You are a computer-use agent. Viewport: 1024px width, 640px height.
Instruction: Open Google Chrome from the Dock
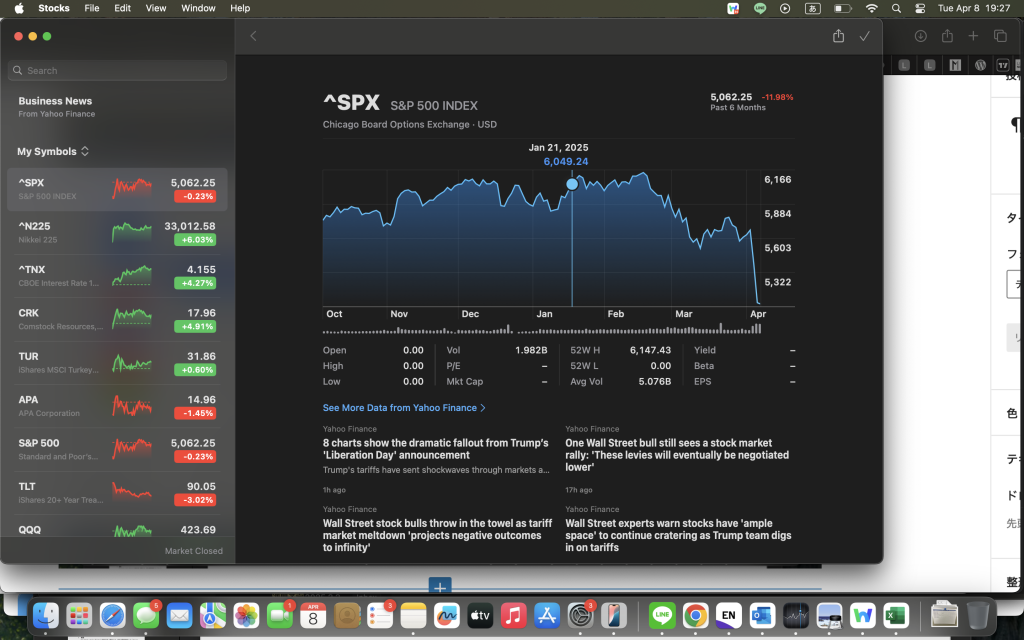[x=696, y=615]
